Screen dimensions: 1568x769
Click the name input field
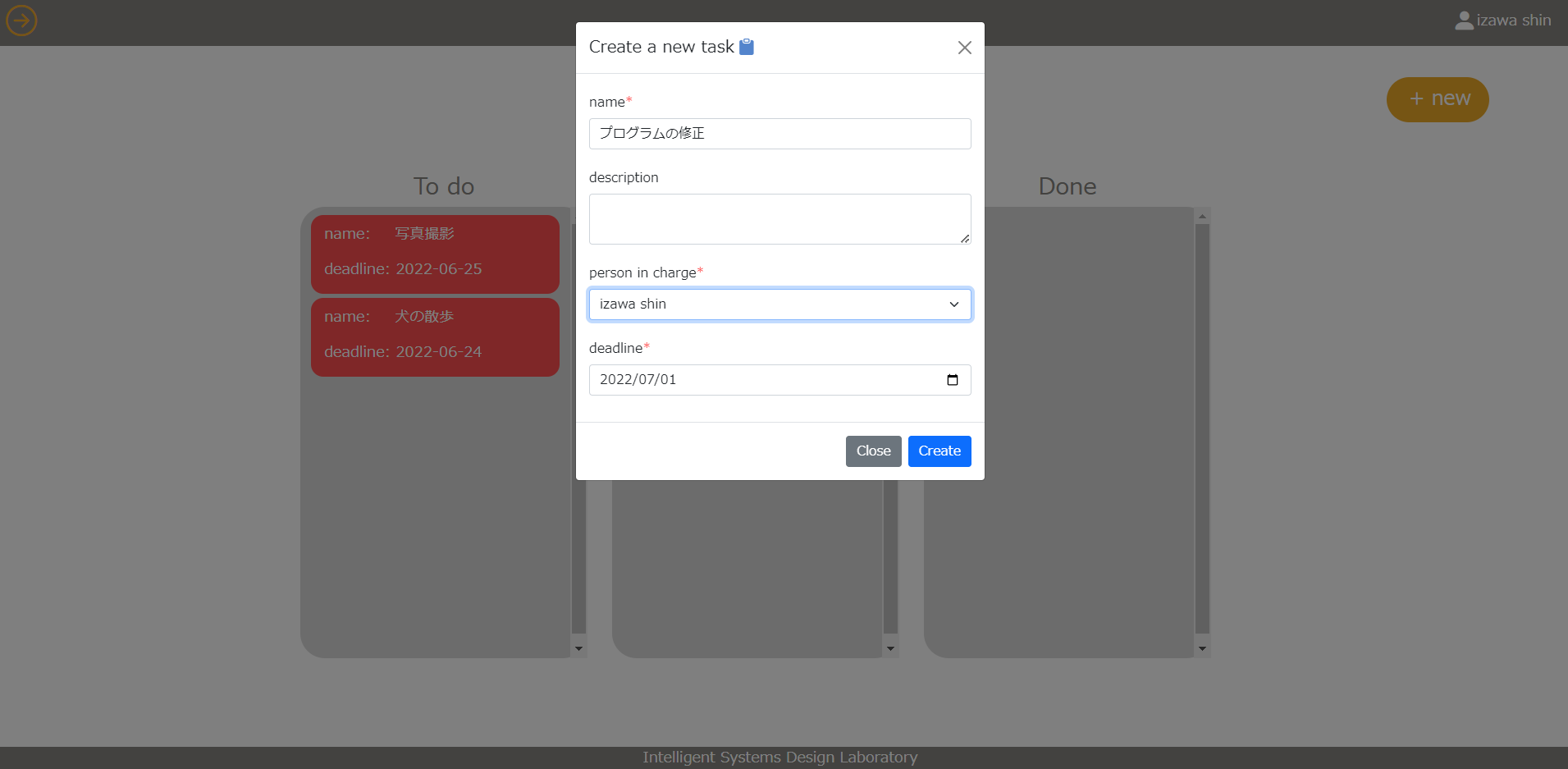pos(780,134)
